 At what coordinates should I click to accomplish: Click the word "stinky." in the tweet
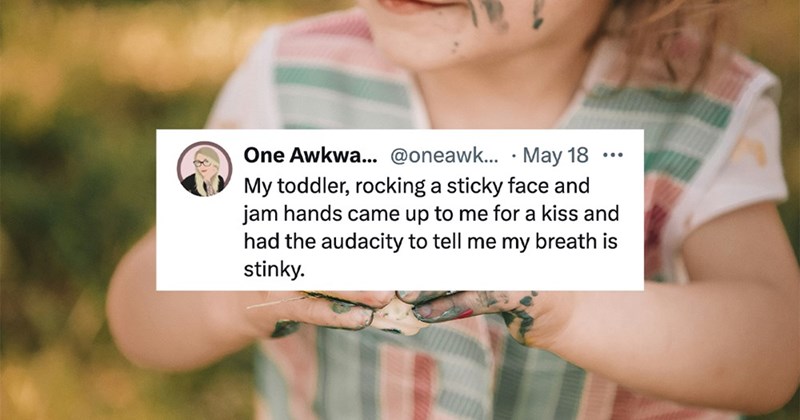tap(274, 269)
